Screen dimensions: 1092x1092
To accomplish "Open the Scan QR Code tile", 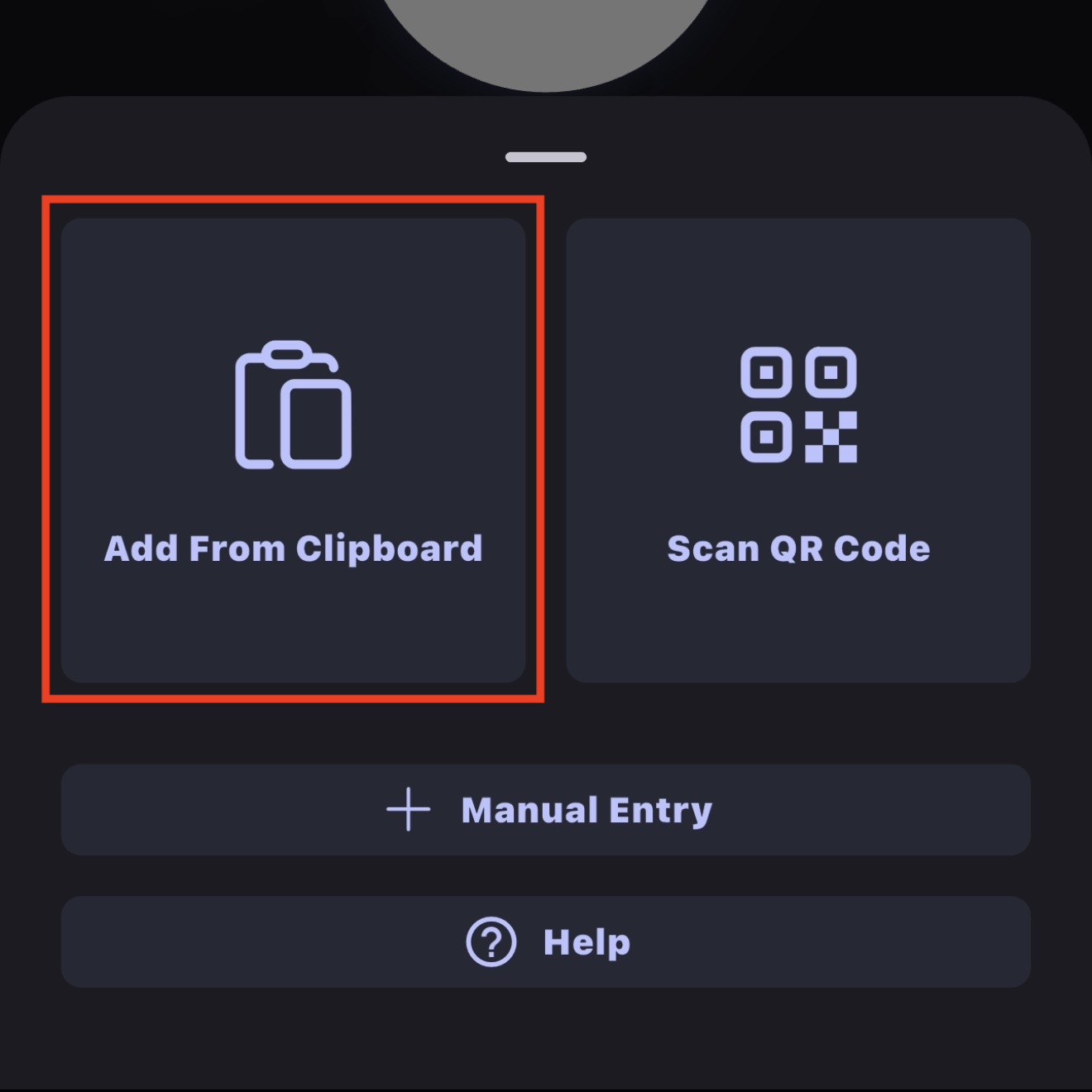I will click(798, 450).
